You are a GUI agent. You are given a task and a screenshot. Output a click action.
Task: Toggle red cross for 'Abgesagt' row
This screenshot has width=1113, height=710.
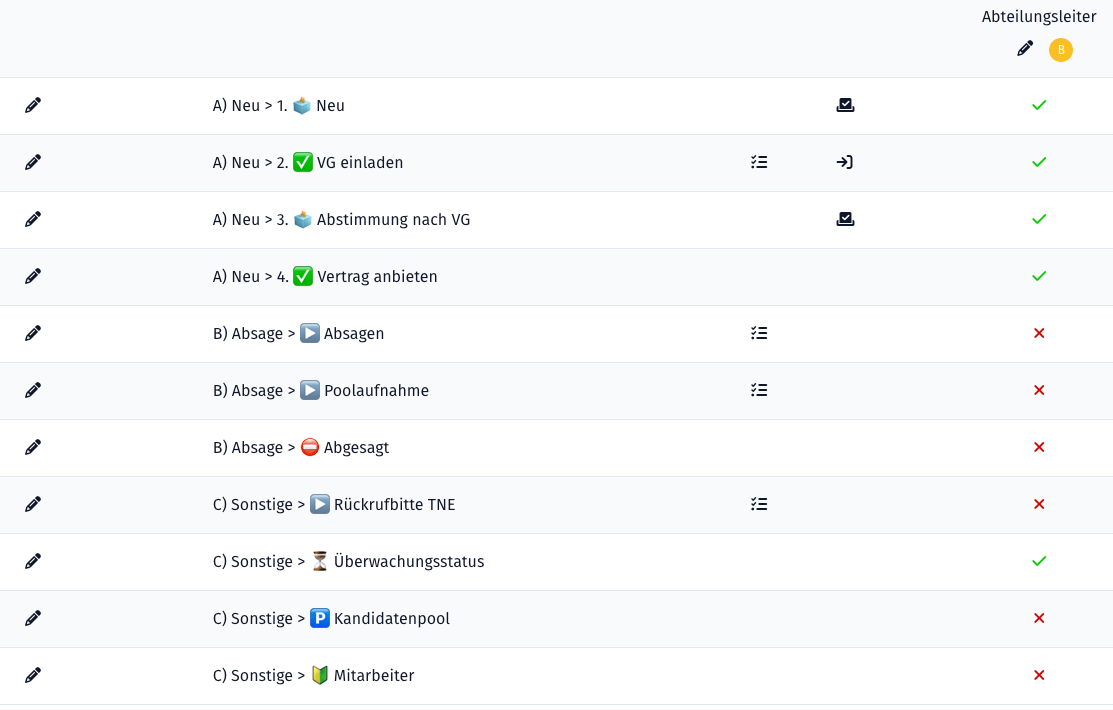point(1039,447)
